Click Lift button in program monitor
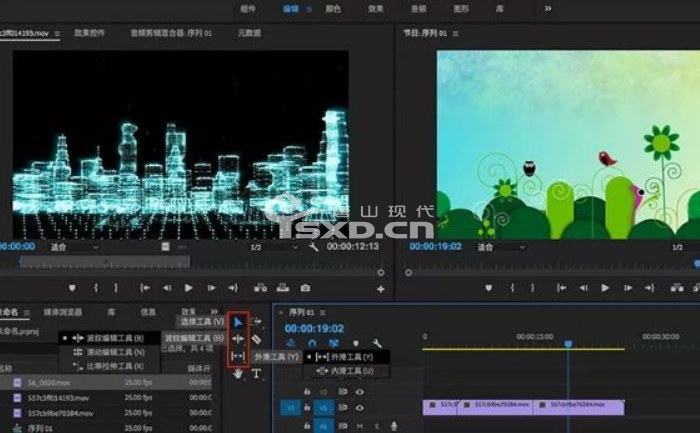700x433 pixels. 677,288
